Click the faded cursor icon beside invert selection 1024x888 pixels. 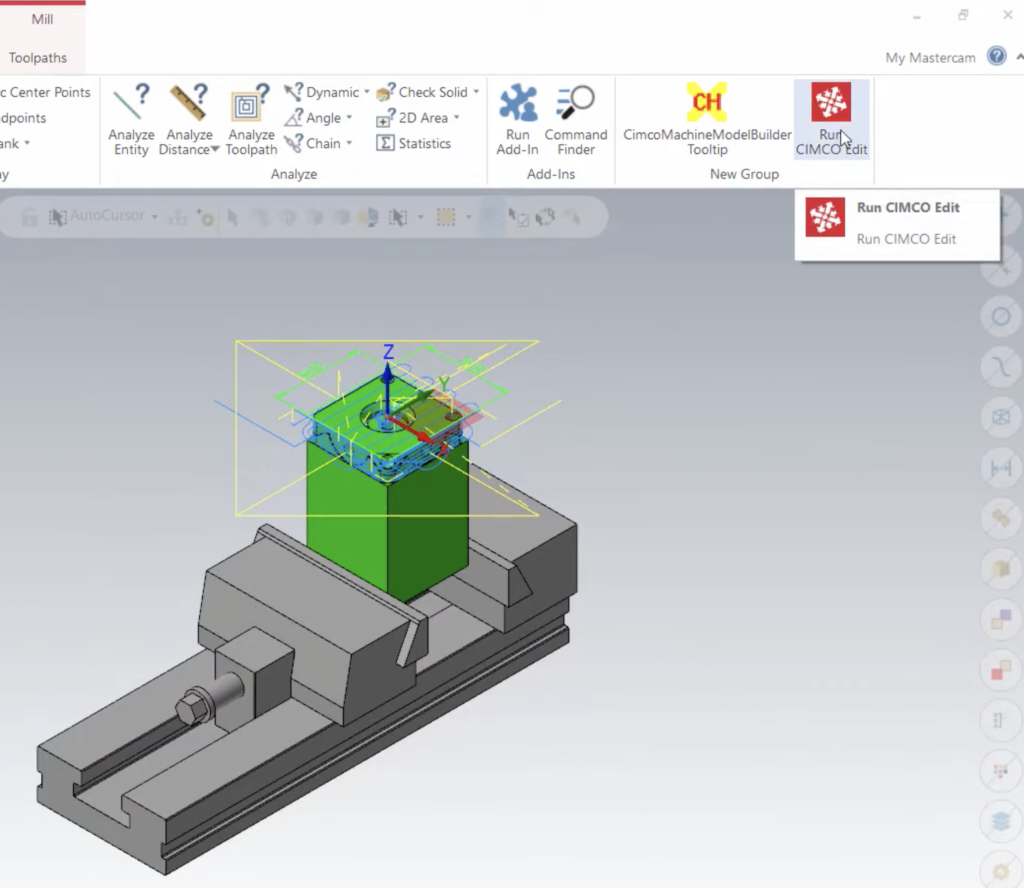point(572,217)
